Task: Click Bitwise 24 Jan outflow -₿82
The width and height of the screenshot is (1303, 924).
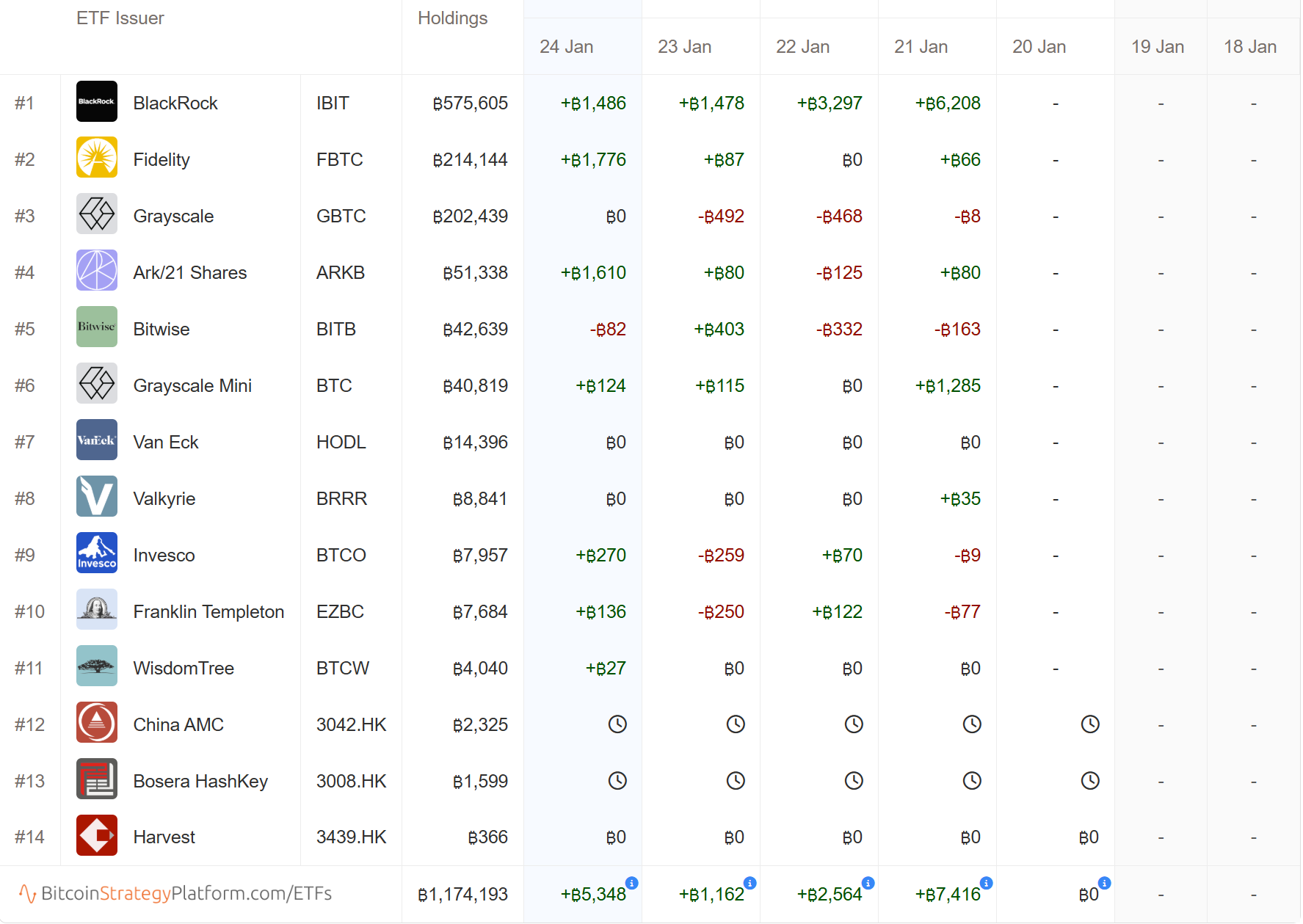Action: [x=608, y=330]
